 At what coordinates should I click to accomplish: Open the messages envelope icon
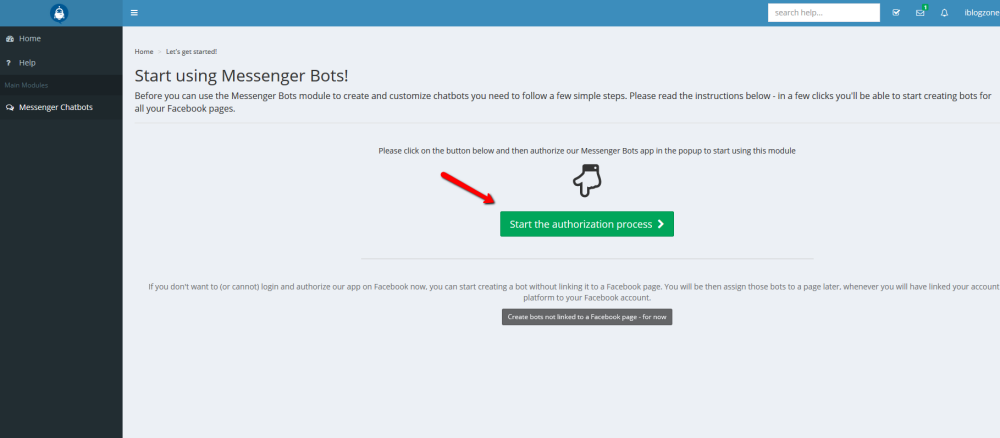pyautogui.click(x=920, y=13)
